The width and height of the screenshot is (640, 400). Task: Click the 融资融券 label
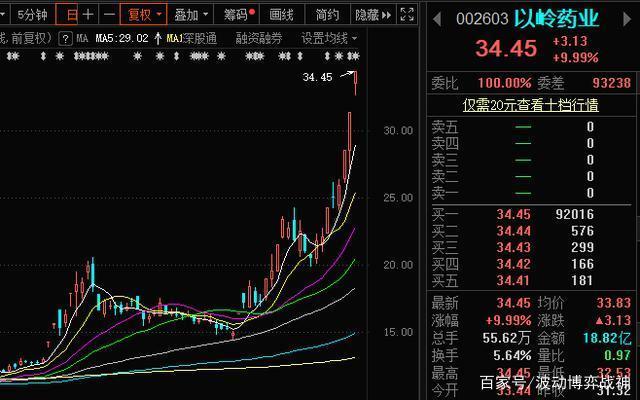tap(259, 39)
